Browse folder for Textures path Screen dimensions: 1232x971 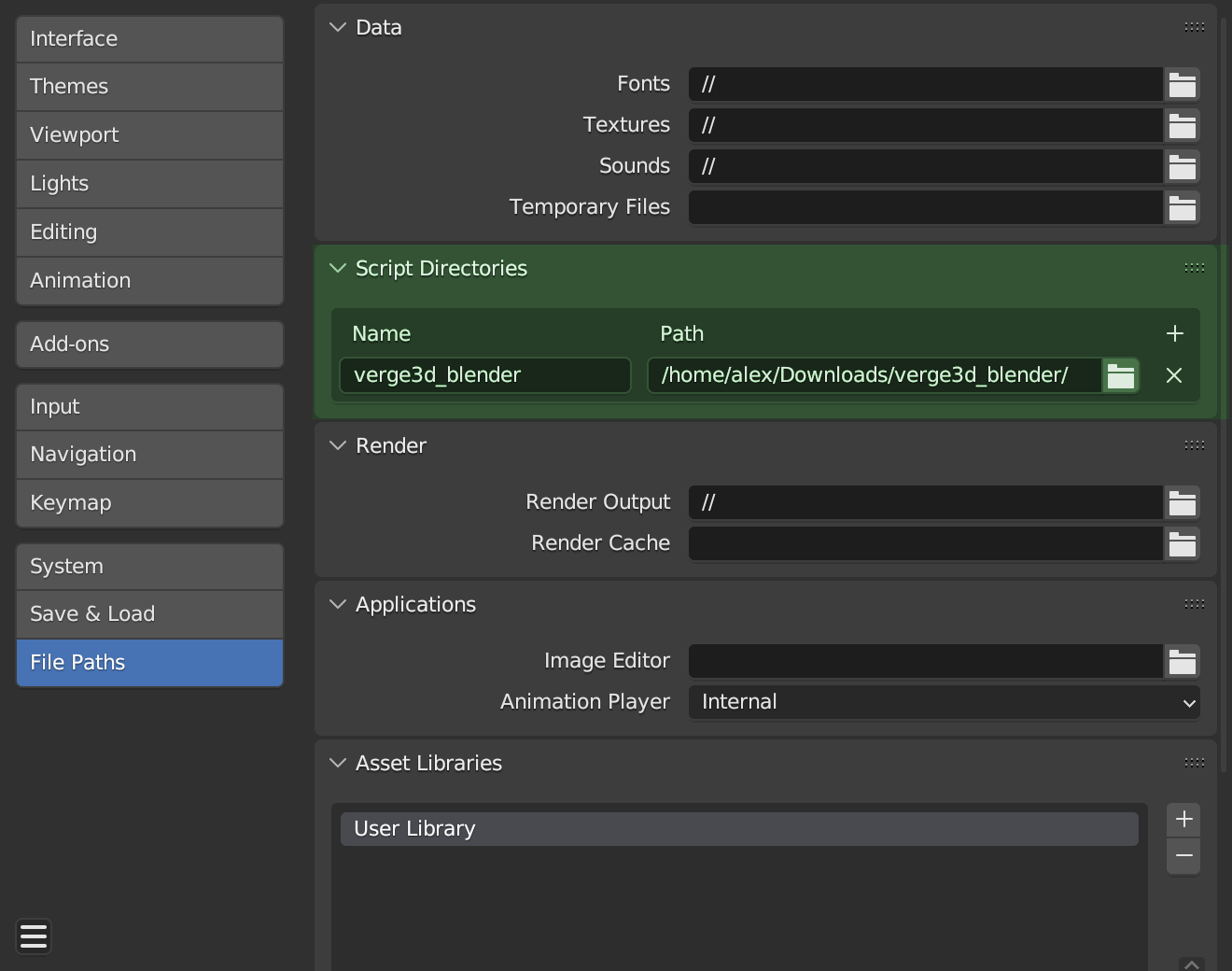(x=1182, y=125)
